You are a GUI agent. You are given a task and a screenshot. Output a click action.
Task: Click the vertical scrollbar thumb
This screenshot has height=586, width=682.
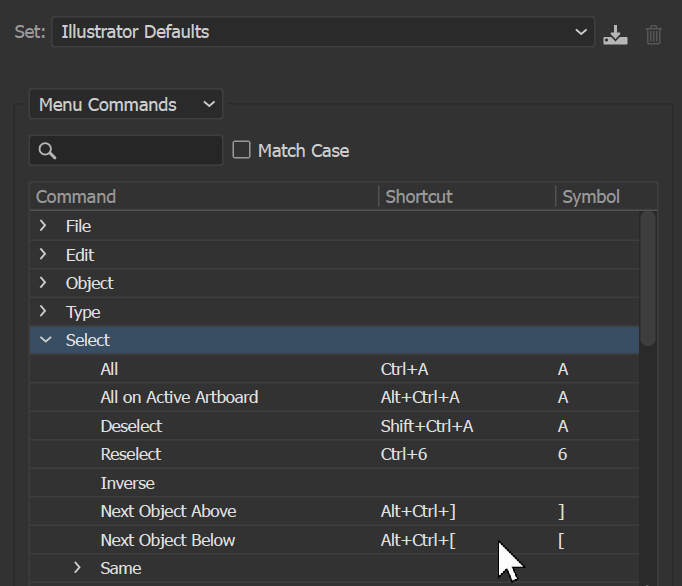tap(648, 278)
